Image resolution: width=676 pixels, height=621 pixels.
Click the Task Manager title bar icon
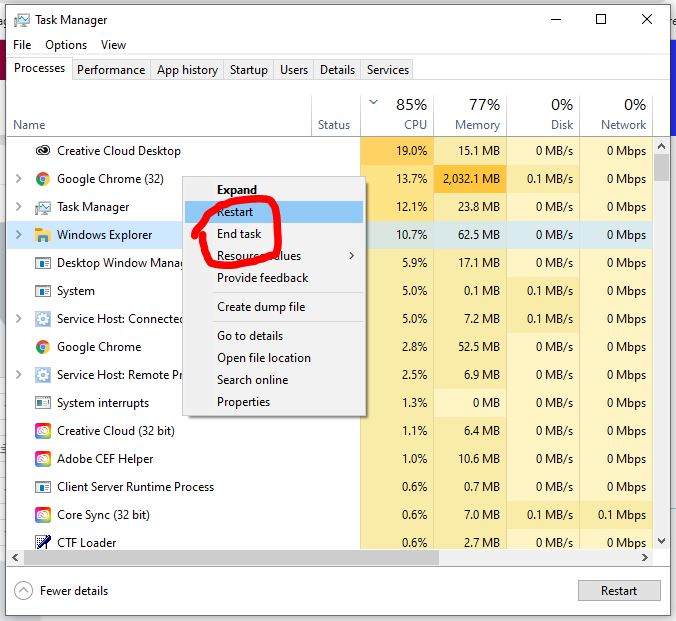(22, 20)
